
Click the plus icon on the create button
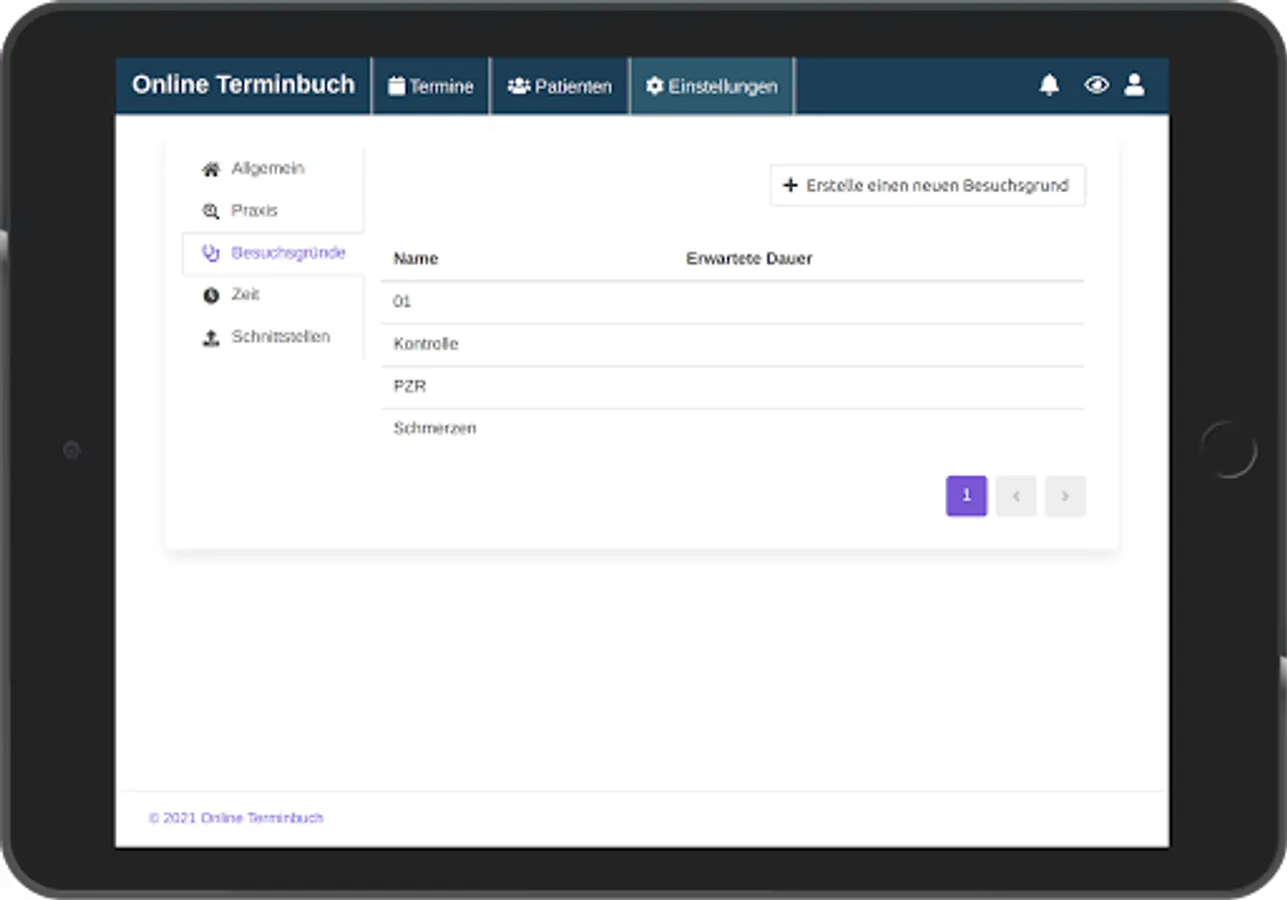point(790,185)
